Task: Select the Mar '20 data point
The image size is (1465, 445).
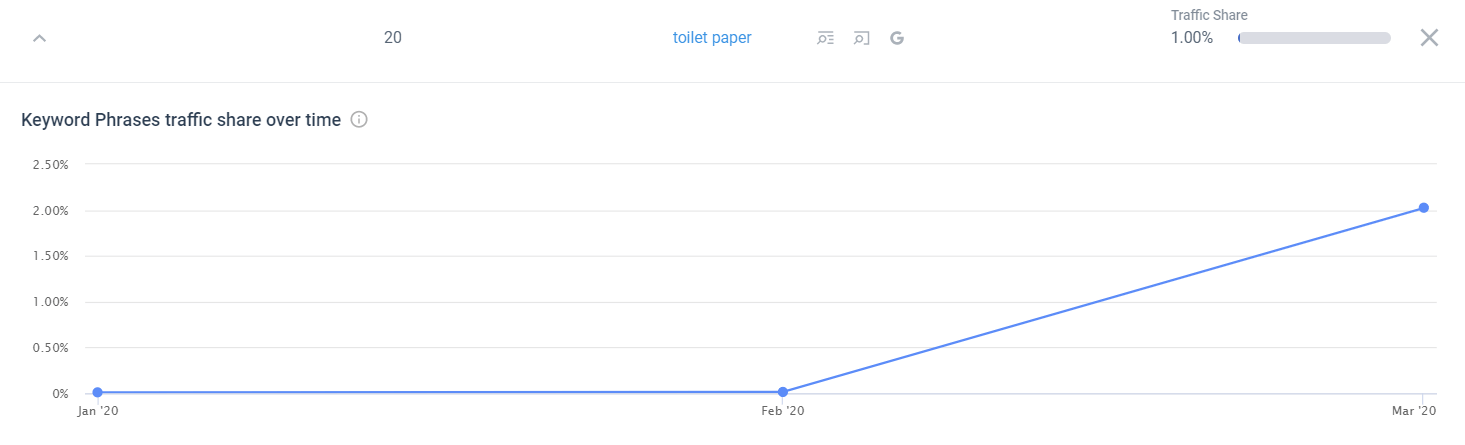Action: pos(1423,208)
